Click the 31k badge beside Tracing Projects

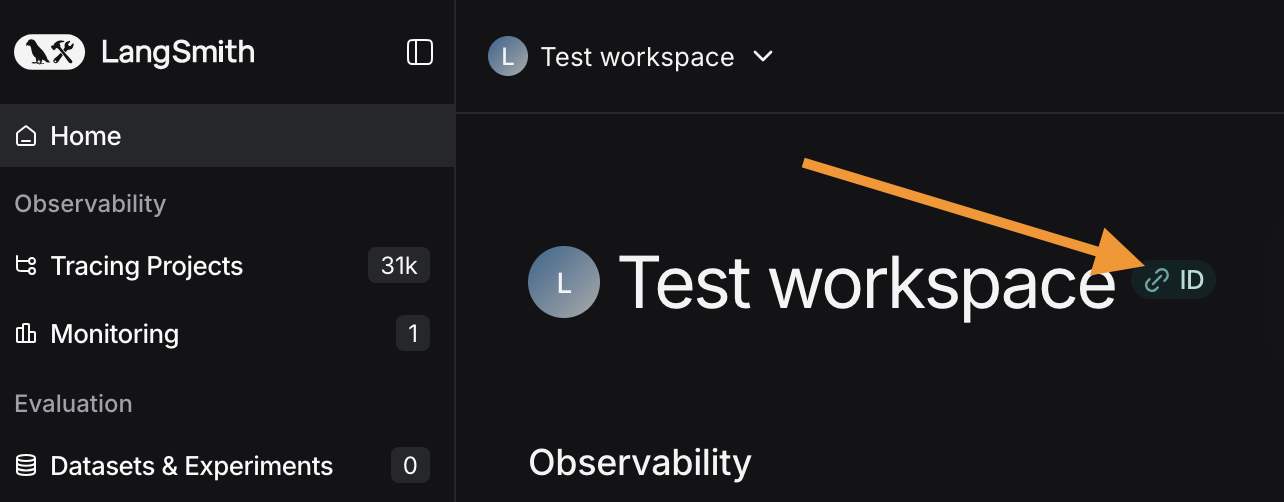[399, 266]
